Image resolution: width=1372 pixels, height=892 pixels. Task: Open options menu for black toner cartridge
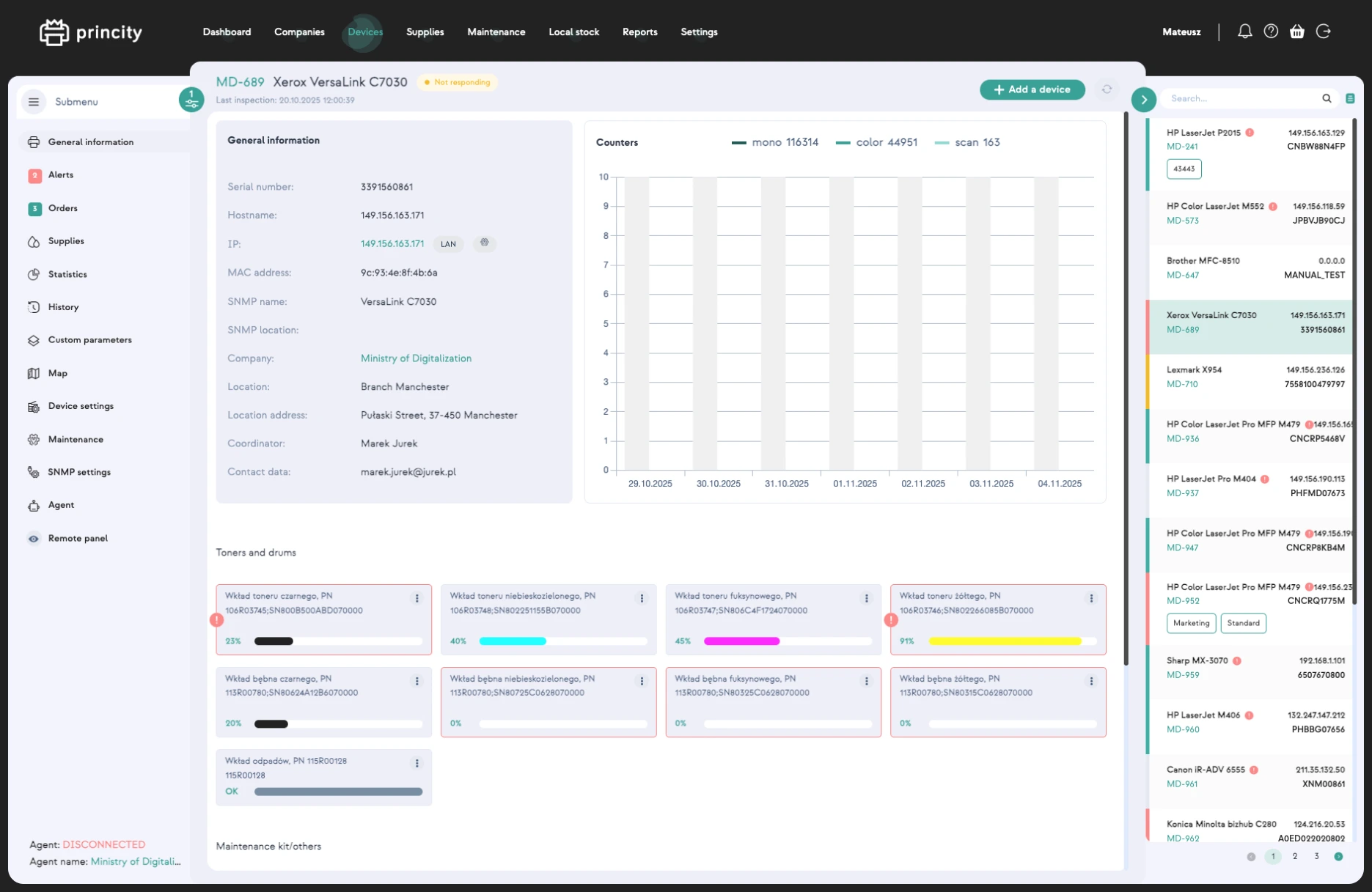417,598
